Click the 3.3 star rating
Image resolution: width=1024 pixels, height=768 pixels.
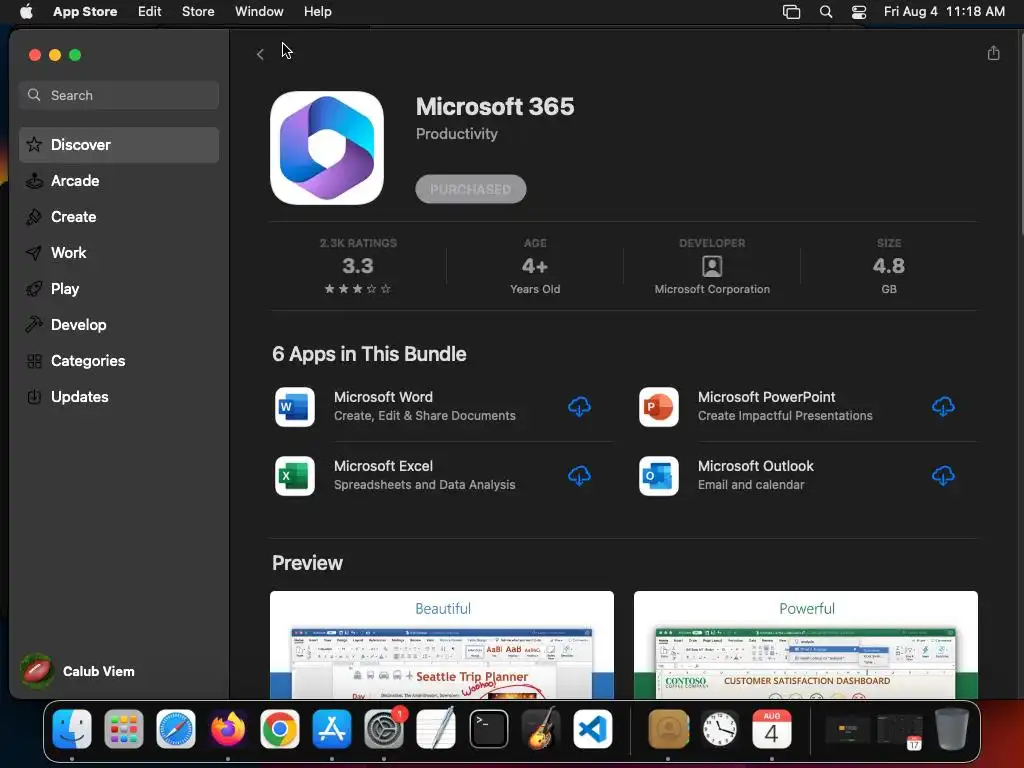point(358,266)
